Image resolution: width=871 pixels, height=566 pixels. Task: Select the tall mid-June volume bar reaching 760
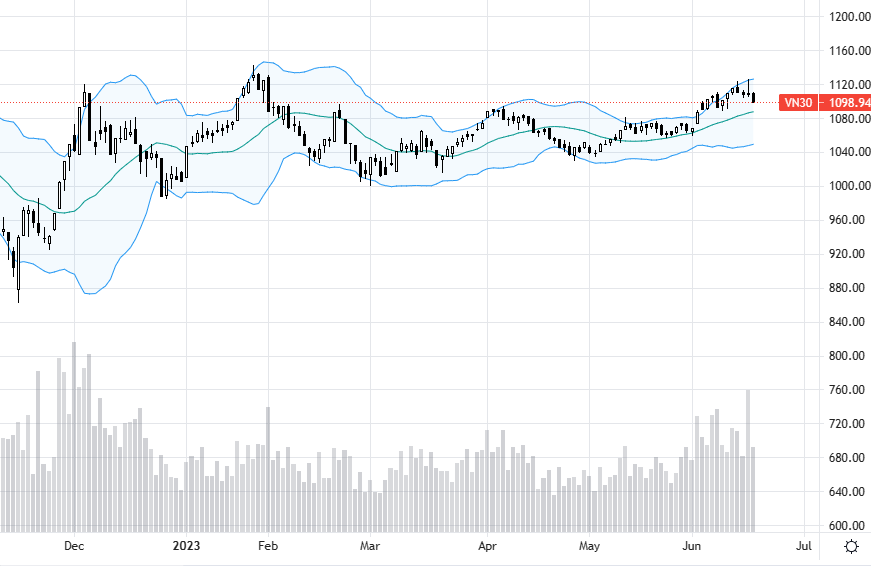click(x=748, y=461)
